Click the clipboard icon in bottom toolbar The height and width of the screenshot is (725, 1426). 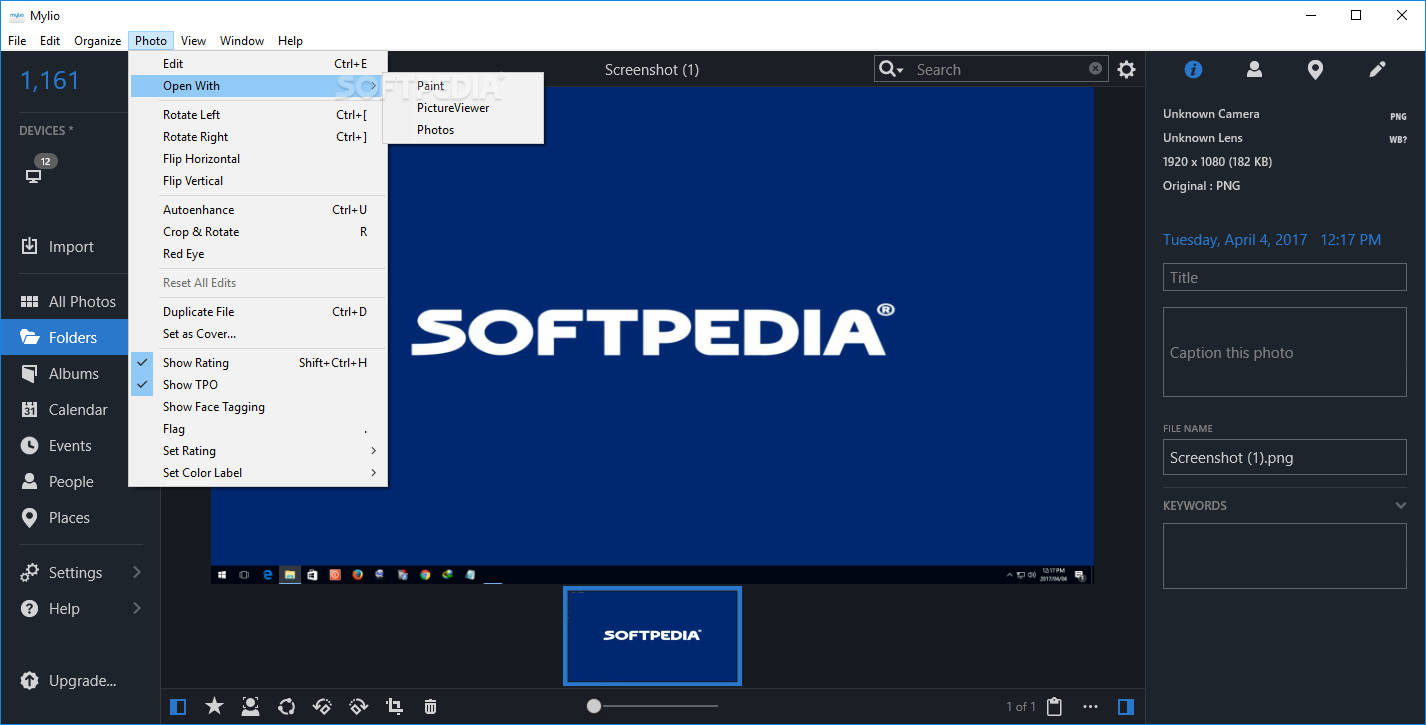click(1054, 707)
